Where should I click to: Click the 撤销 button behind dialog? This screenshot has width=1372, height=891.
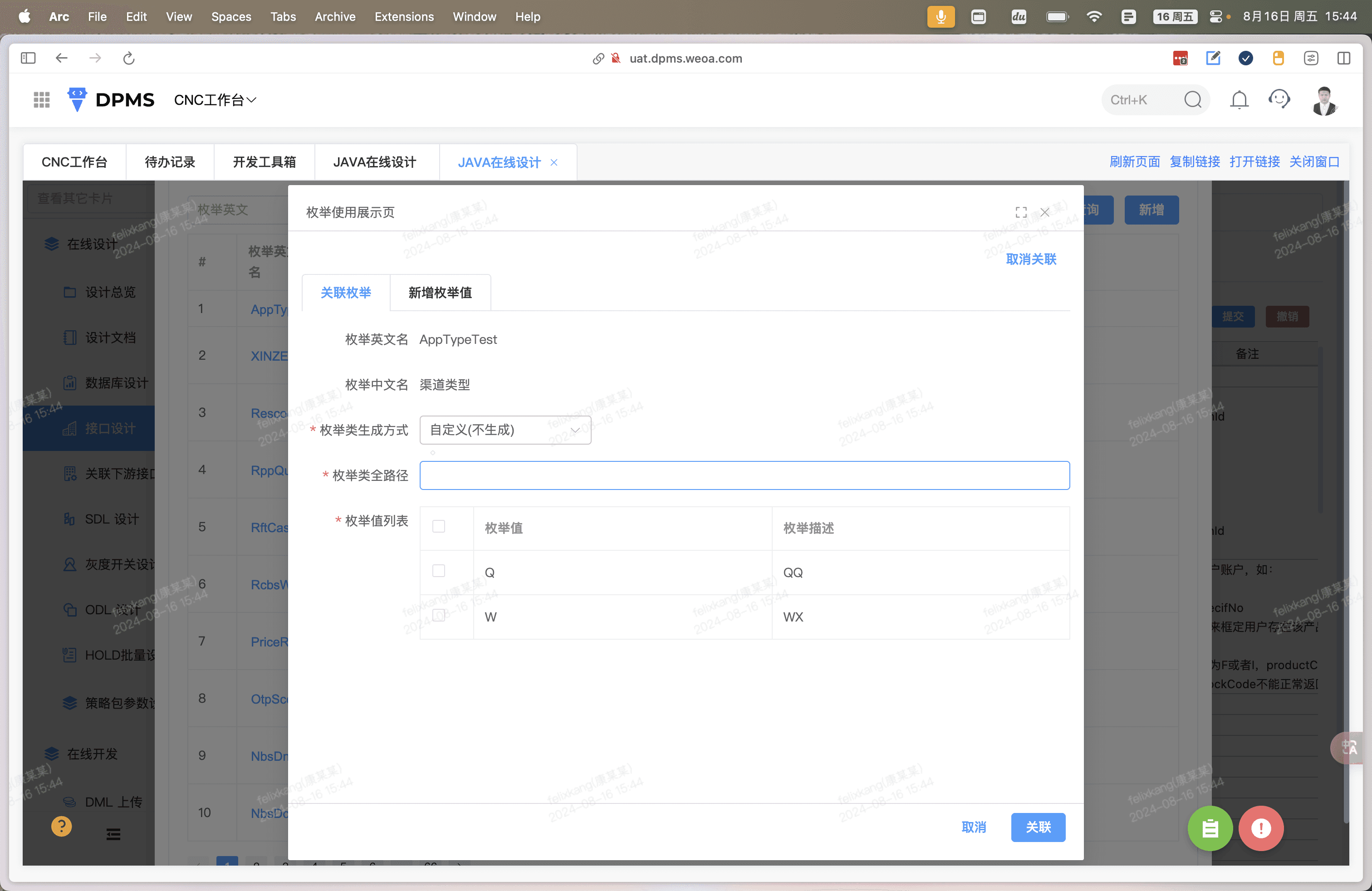coord(1287,316)
